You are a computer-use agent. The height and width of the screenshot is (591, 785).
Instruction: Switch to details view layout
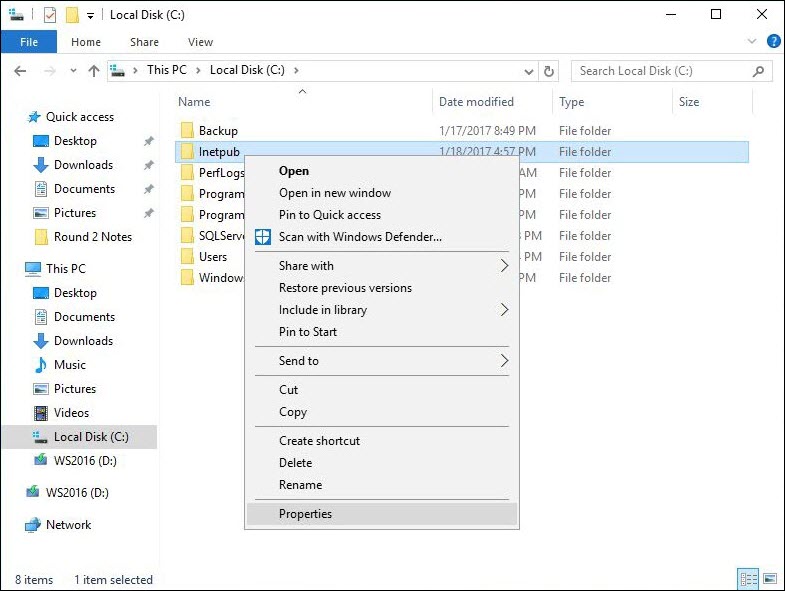tap(748, 579)
